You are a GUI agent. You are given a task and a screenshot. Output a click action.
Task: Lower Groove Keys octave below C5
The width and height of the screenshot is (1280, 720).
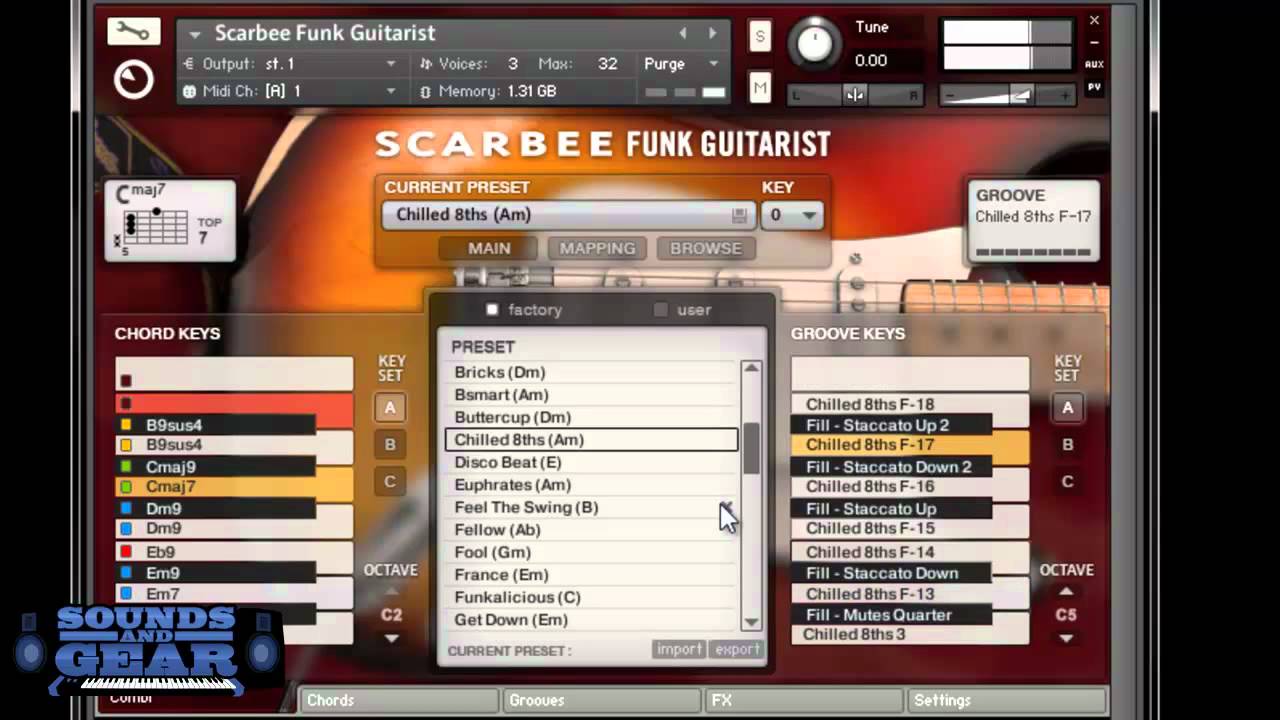point(1067,638)
